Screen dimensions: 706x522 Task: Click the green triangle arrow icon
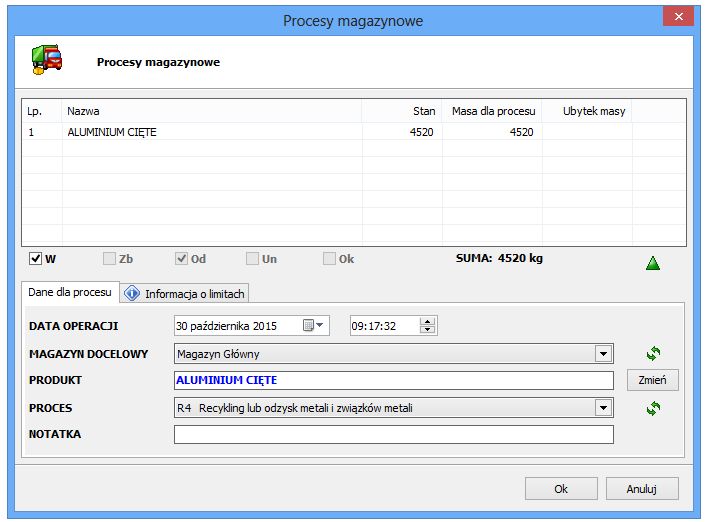[652, 263]
